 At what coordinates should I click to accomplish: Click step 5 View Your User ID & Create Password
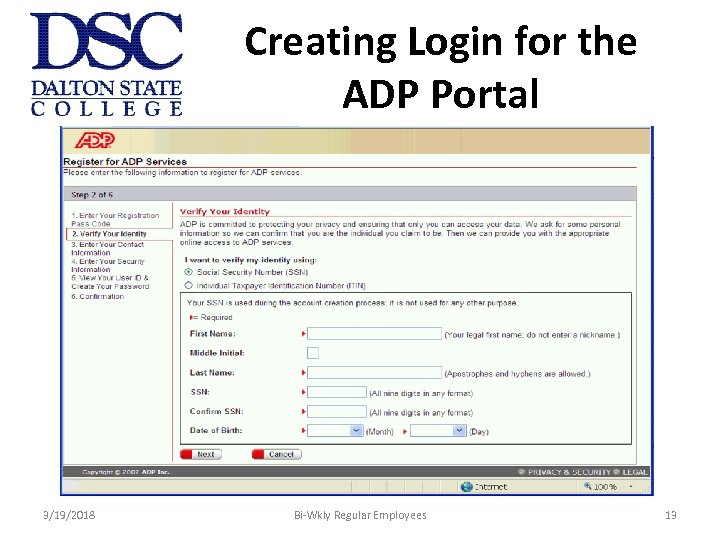pyautogui.click(x=110, y=282)
